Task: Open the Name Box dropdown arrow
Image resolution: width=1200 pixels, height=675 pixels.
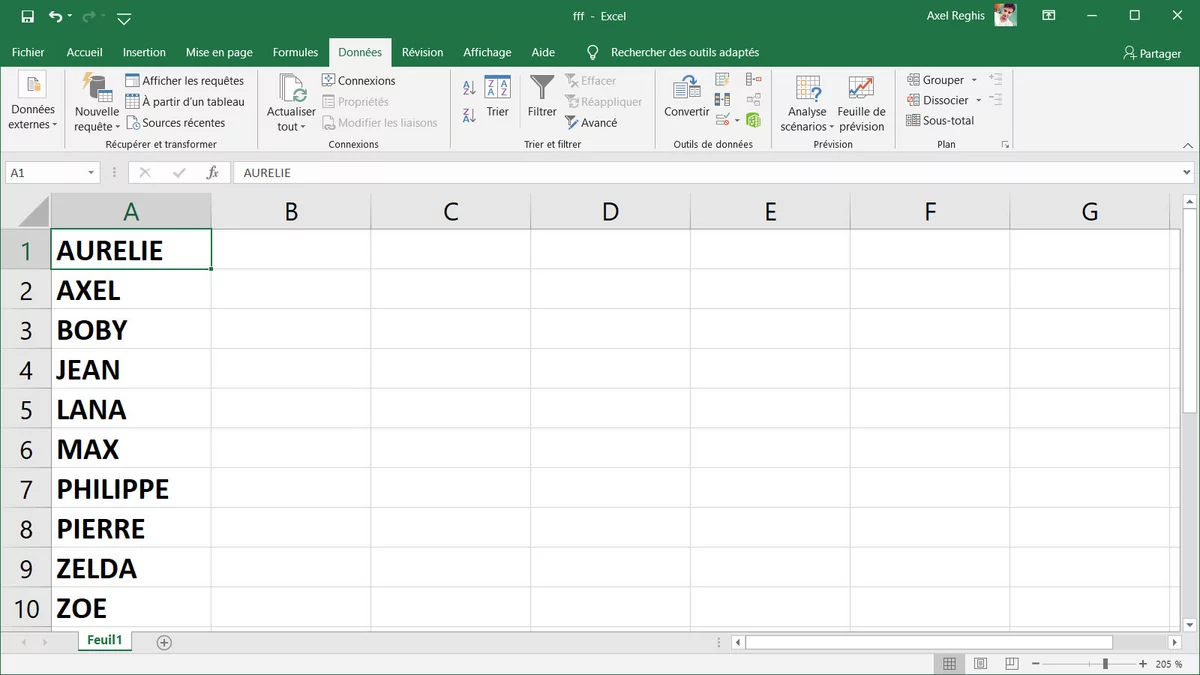Action: pos(91,173)
